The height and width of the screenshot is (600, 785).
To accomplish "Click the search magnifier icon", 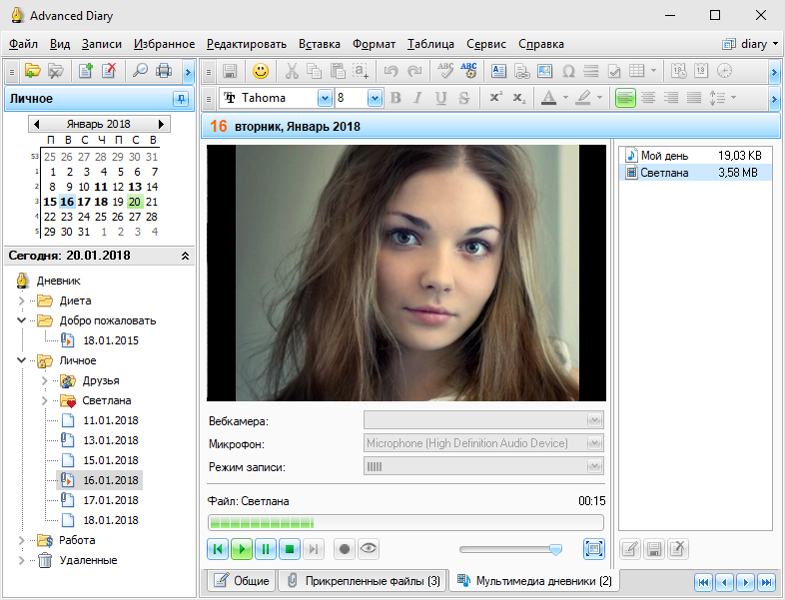I will (x=140, y=71).
